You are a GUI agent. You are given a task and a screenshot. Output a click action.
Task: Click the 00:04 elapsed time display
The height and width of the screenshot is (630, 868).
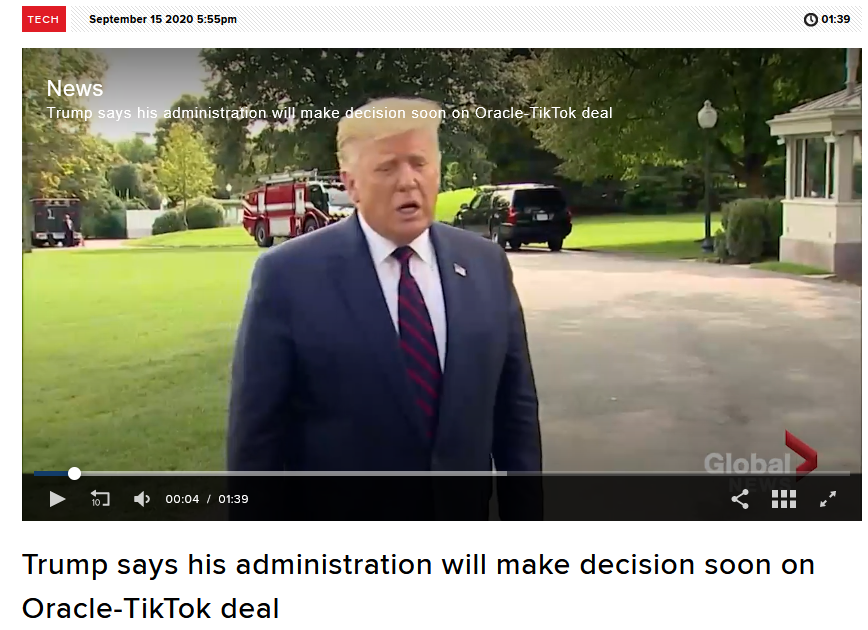(x=182, y=499)
